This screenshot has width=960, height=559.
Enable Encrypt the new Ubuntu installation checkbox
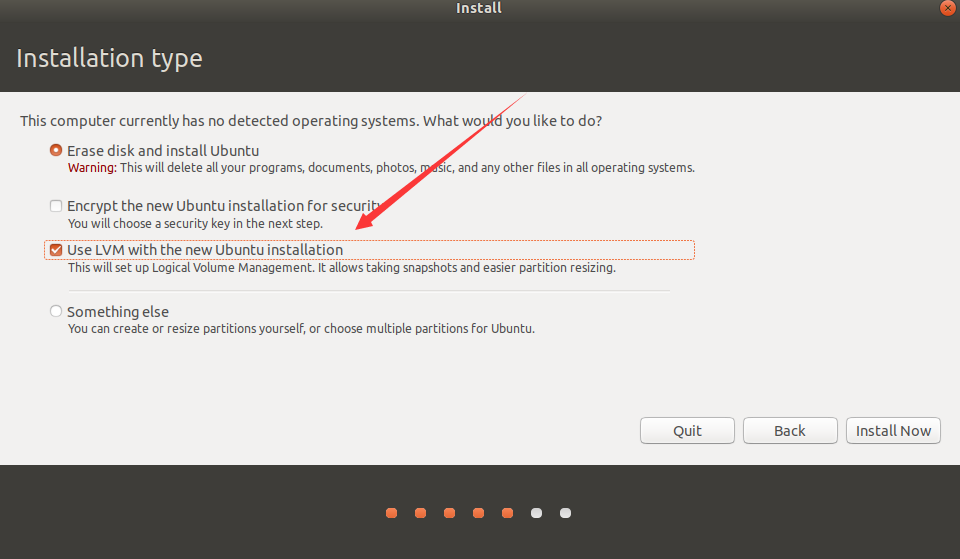pyautogui.click(x=56, y=206)
